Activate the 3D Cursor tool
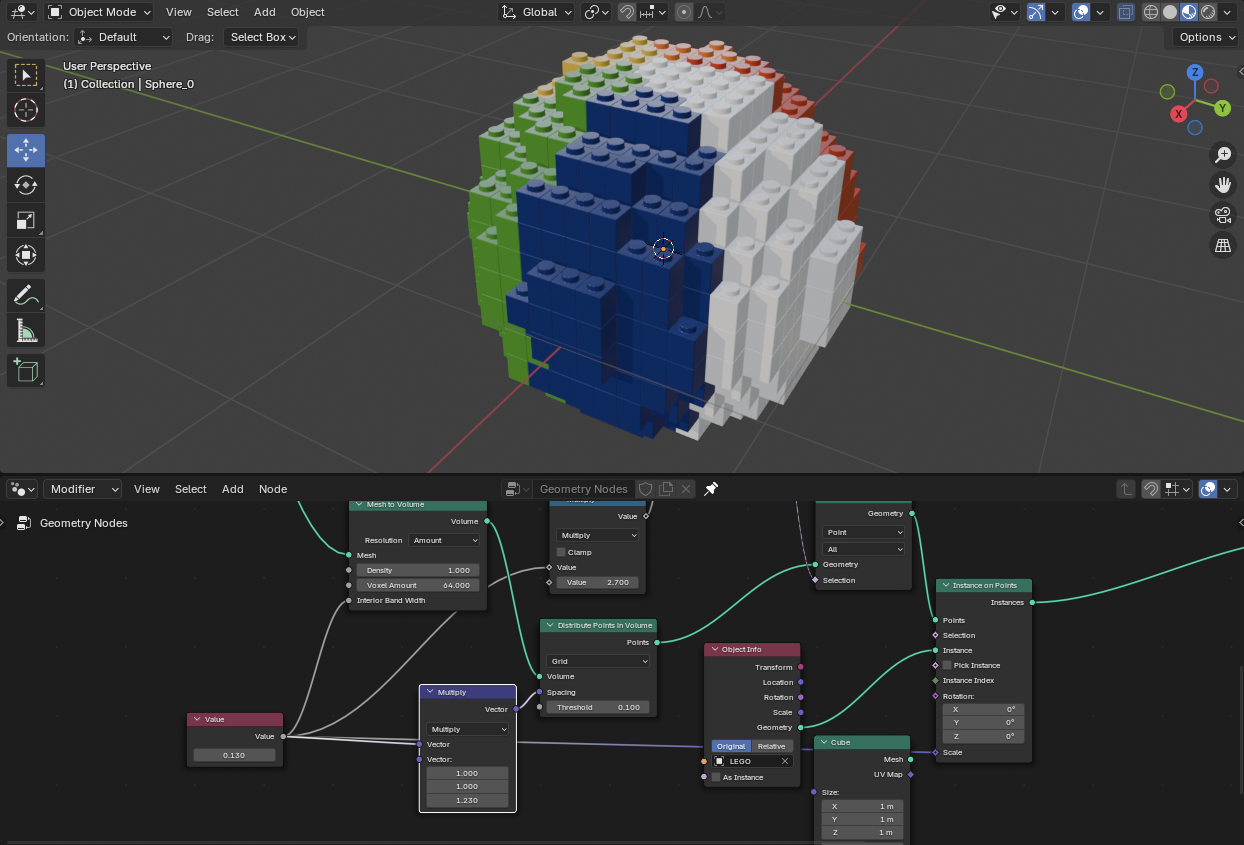Image resolution: width=1244 pixels, height=845 pixels. 26,110
